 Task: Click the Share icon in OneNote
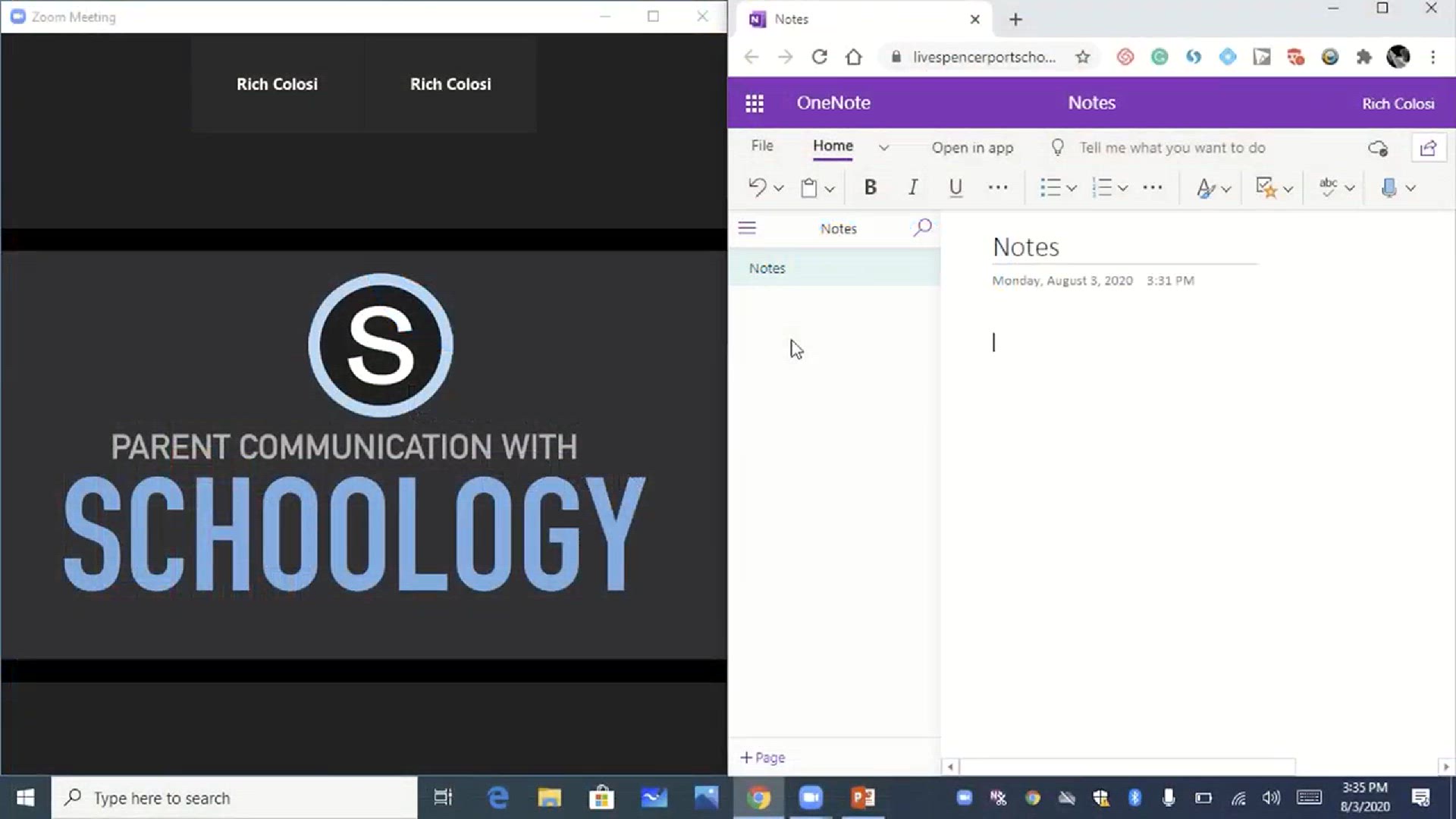tap(1429, 148)
